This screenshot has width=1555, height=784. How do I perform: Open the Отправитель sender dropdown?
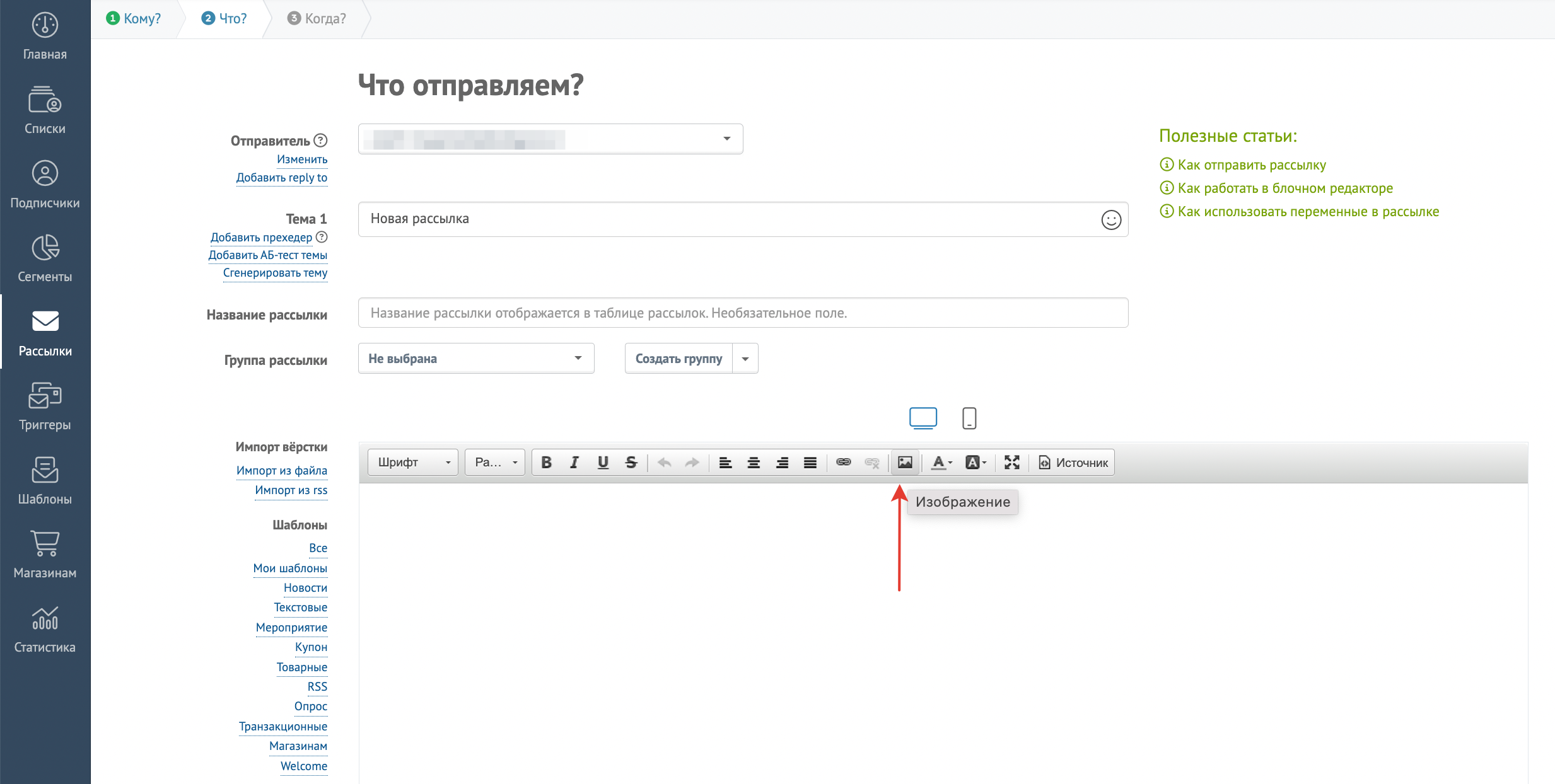(x=550, y=139)
